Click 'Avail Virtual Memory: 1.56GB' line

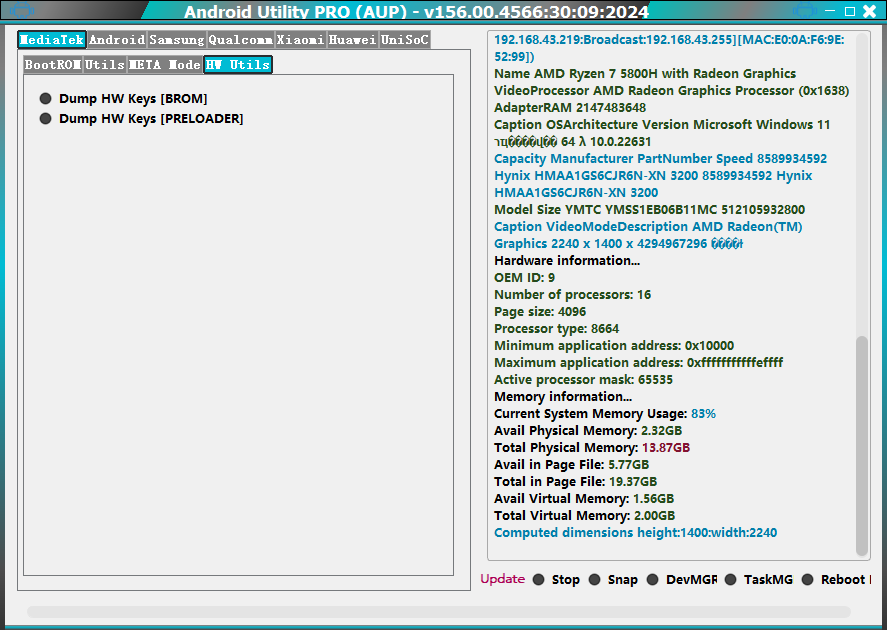584,498
